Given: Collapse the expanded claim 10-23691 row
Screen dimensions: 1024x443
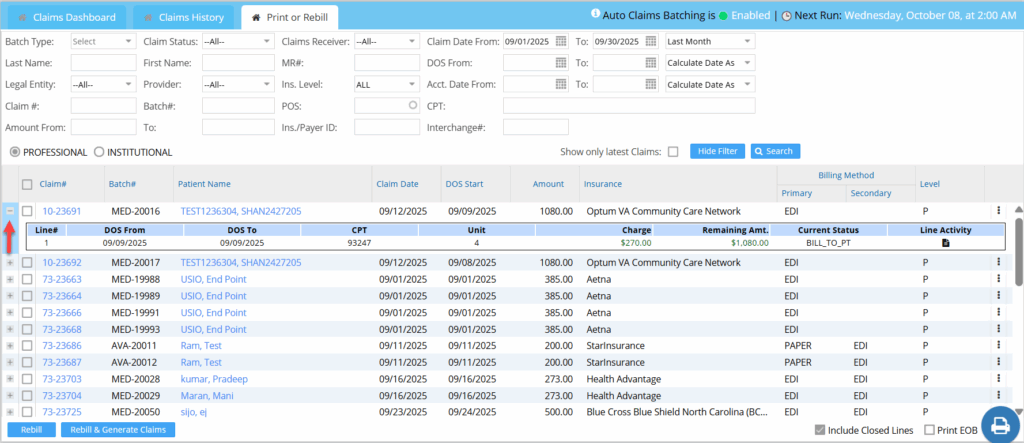Looking at the screenshot, I should (9, 211).
